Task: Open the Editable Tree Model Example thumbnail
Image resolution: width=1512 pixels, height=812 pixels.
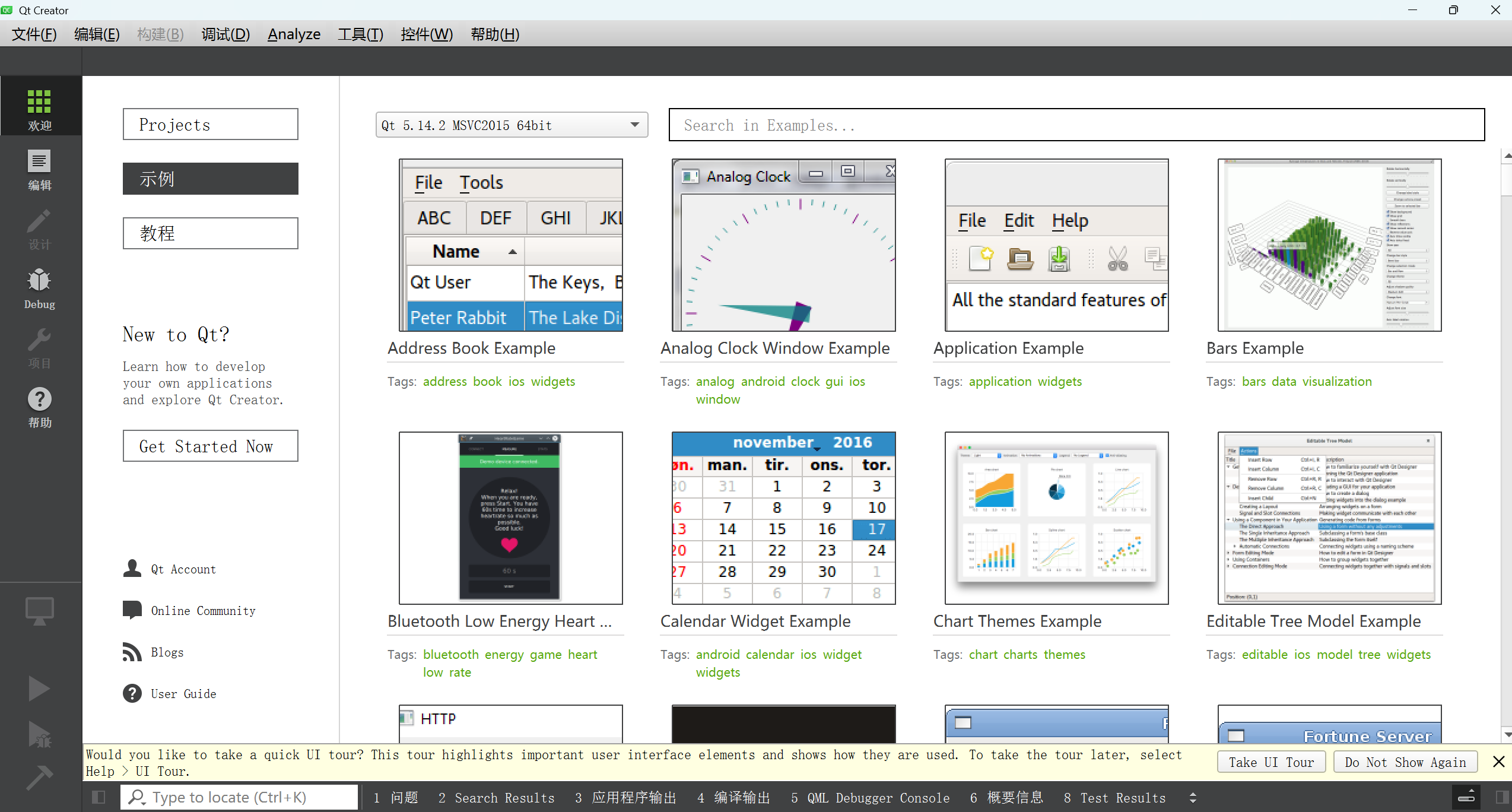Action: (1330, 518)
